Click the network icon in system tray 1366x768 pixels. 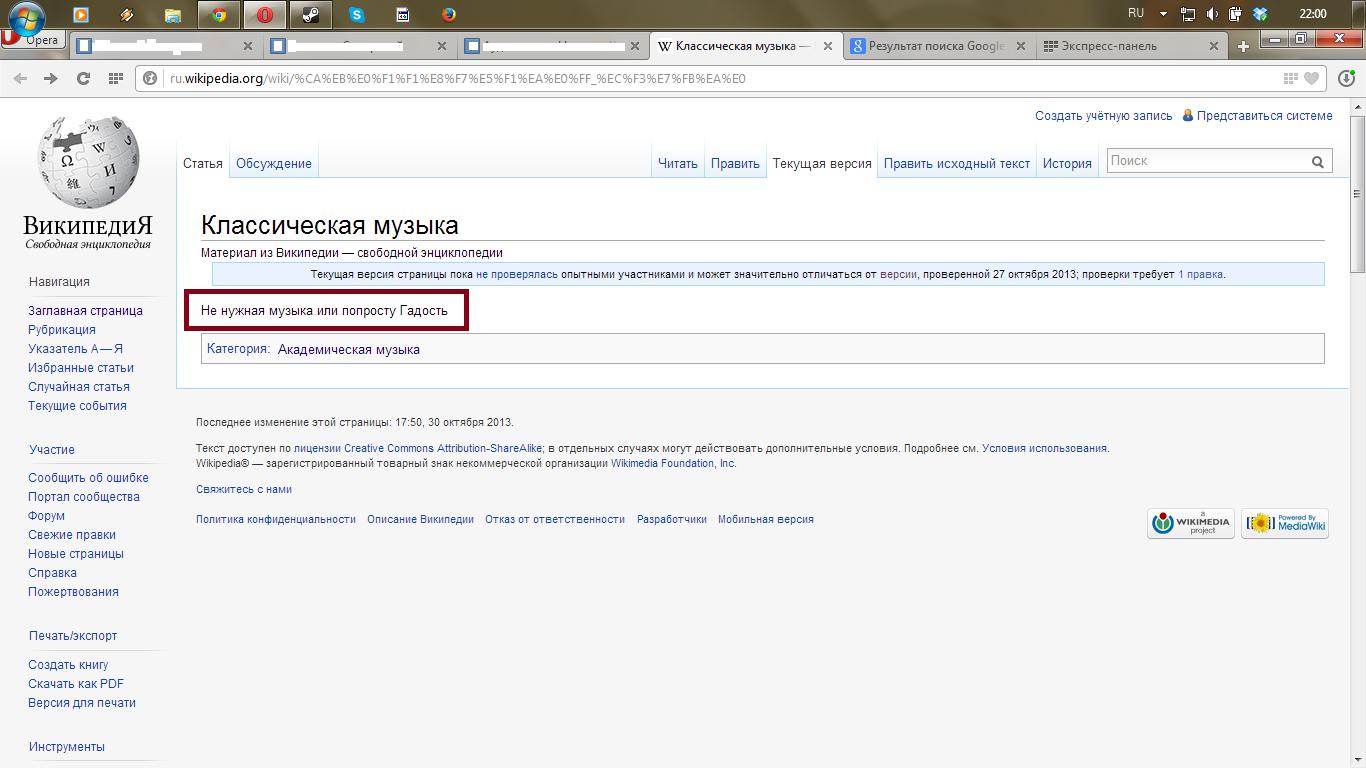pyautogui.click(x=1188, y=14)
